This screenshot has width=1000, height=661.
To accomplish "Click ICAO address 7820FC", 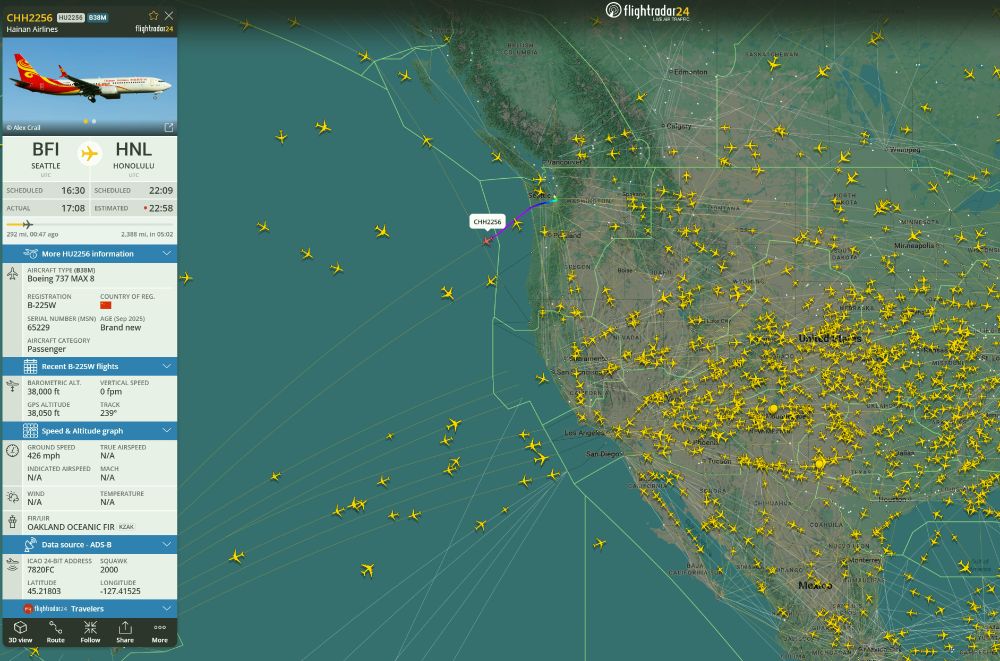I will click(41, 570).
